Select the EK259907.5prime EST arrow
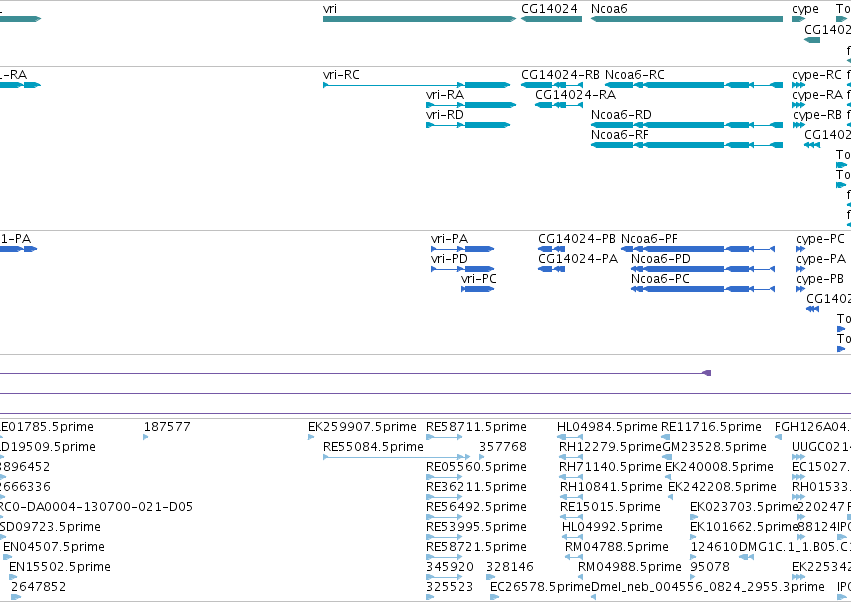The height and width of the screenshot is (602, 851). 311,437
